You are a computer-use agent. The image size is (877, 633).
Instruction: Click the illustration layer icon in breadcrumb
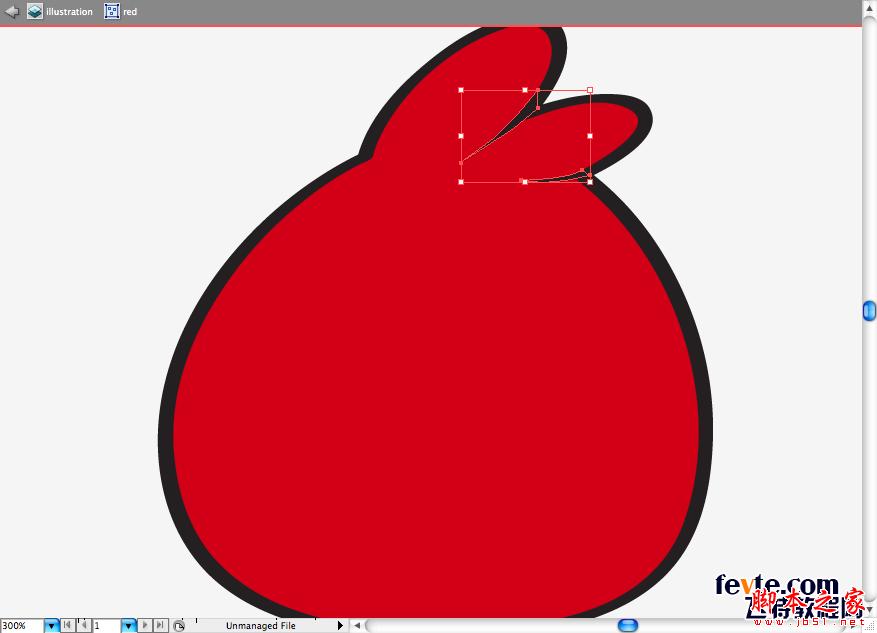tap(35, 11)
